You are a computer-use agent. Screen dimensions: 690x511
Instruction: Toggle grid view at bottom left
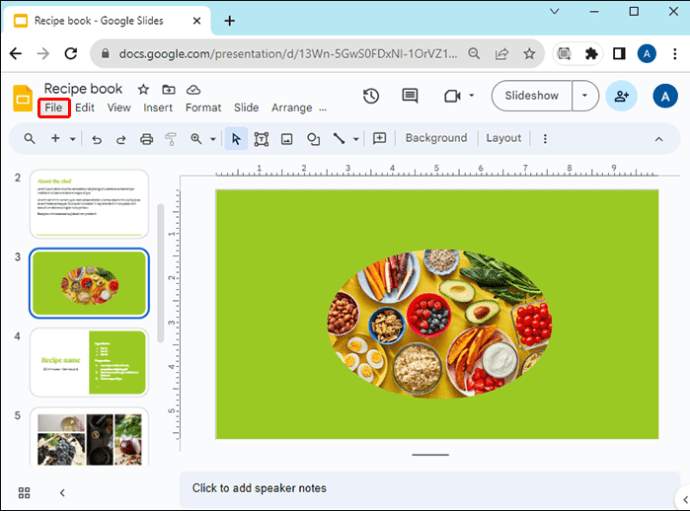tap(24, 493)
